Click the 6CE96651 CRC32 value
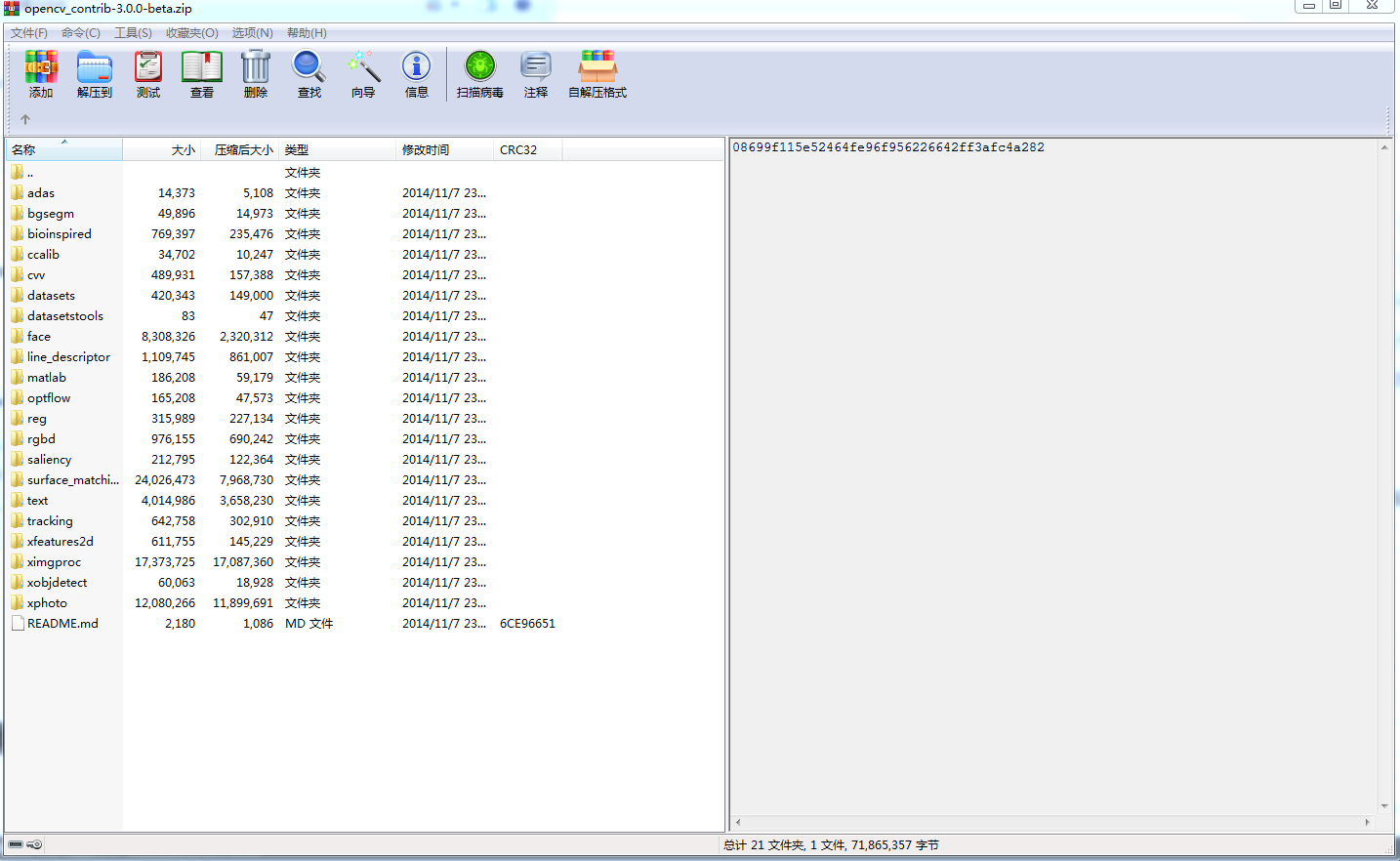This screenshot has width=1400, height=861. (527, 623)
